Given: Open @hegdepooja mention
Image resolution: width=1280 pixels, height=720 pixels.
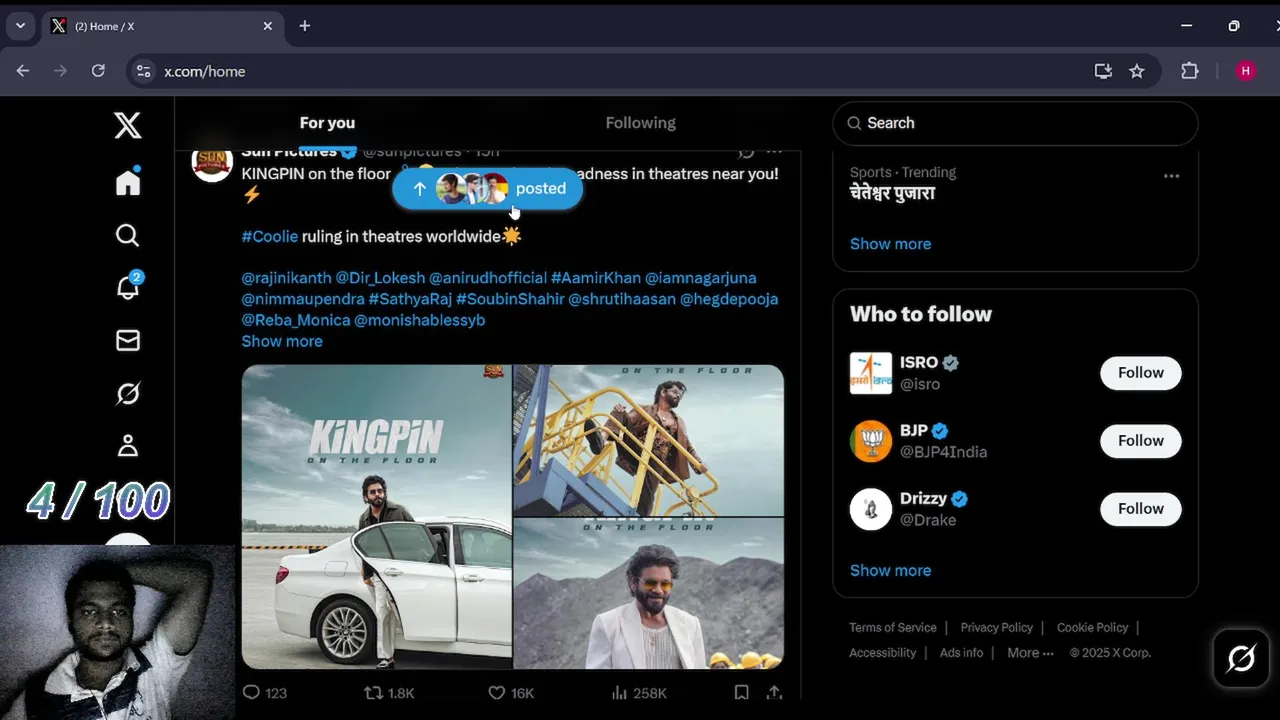Looking at the screenshot, I should tap(729, 299).
